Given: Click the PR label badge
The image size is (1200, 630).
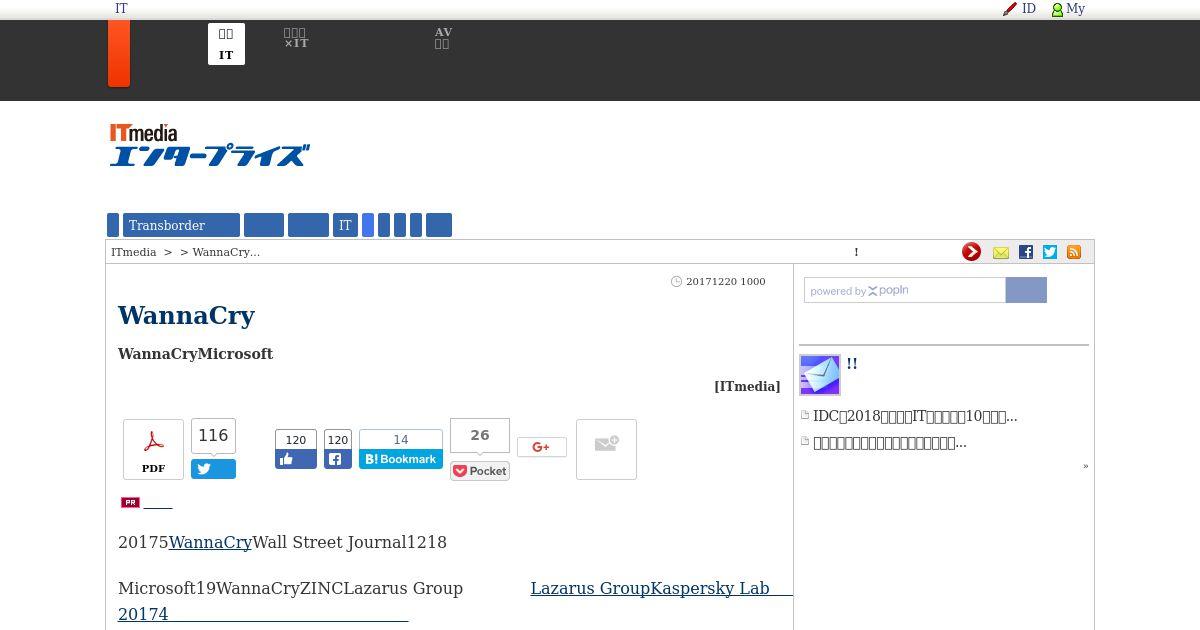Looking at the screenshot, I should (x=130, y=503).
